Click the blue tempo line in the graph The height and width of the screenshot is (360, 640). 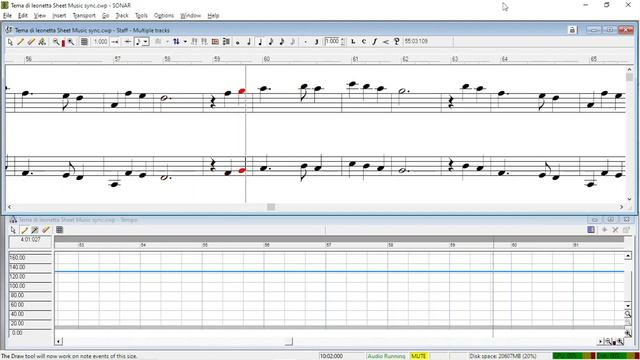pos(339,271)
